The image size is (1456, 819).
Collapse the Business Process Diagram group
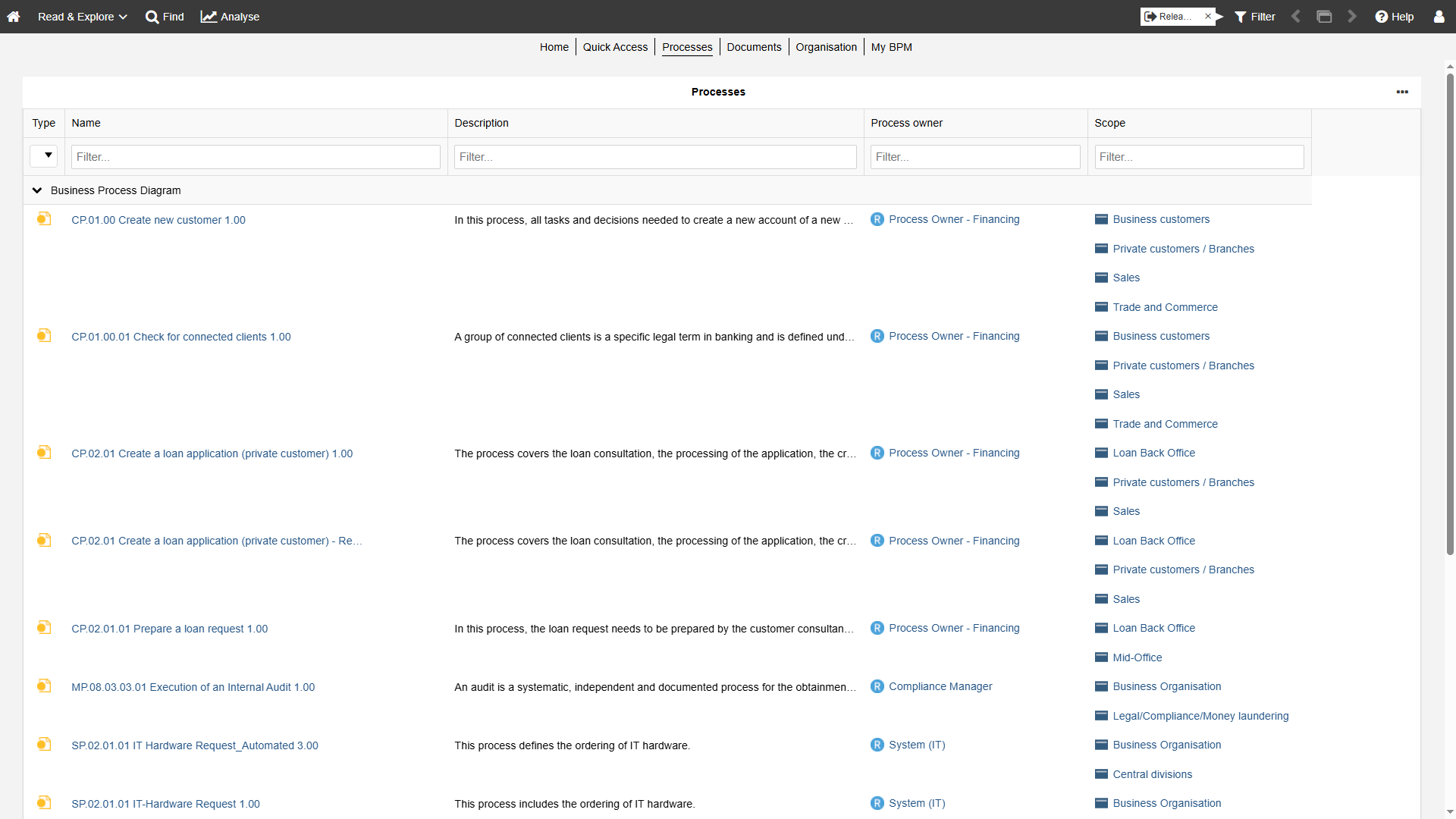coord(37,190)
